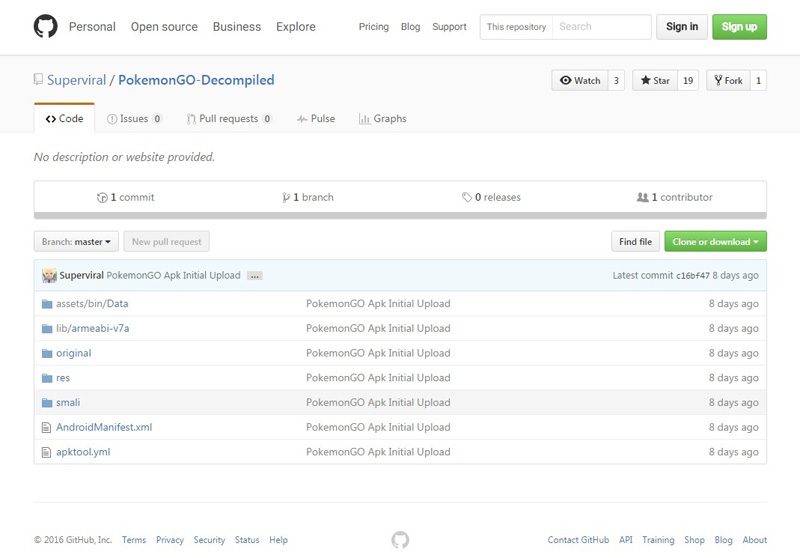The width and height of the screenshot is (800, 558).
Task: Switch to the Pull requests tab
Action: click(x=229, y=119)
